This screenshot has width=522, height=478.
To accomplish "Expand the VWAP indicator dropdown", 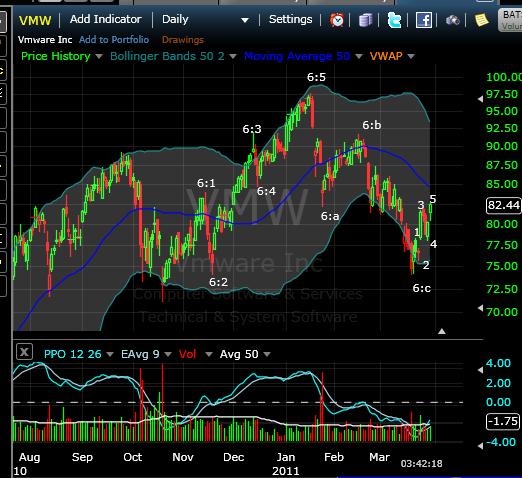I will point(411,56).
